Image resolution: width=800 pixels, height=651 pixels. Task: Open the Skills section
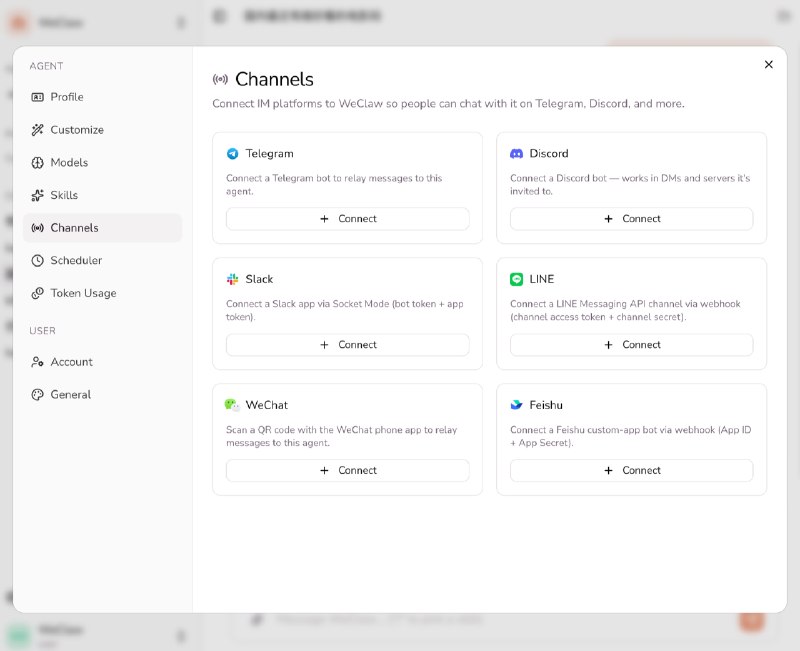click(102, 195)
